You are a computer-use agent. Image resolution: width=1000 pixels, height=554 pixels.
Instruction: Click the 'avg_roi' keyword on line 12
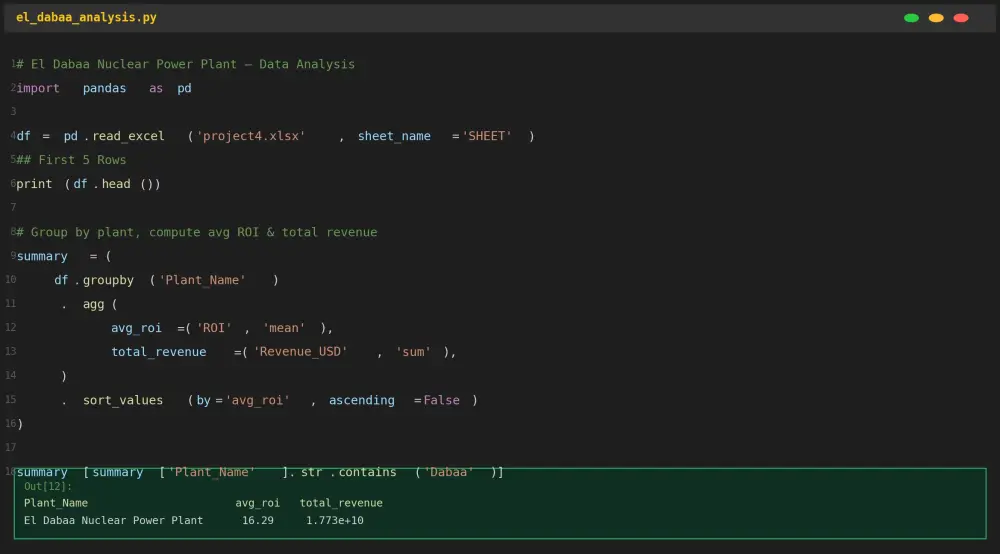[136, 328]
